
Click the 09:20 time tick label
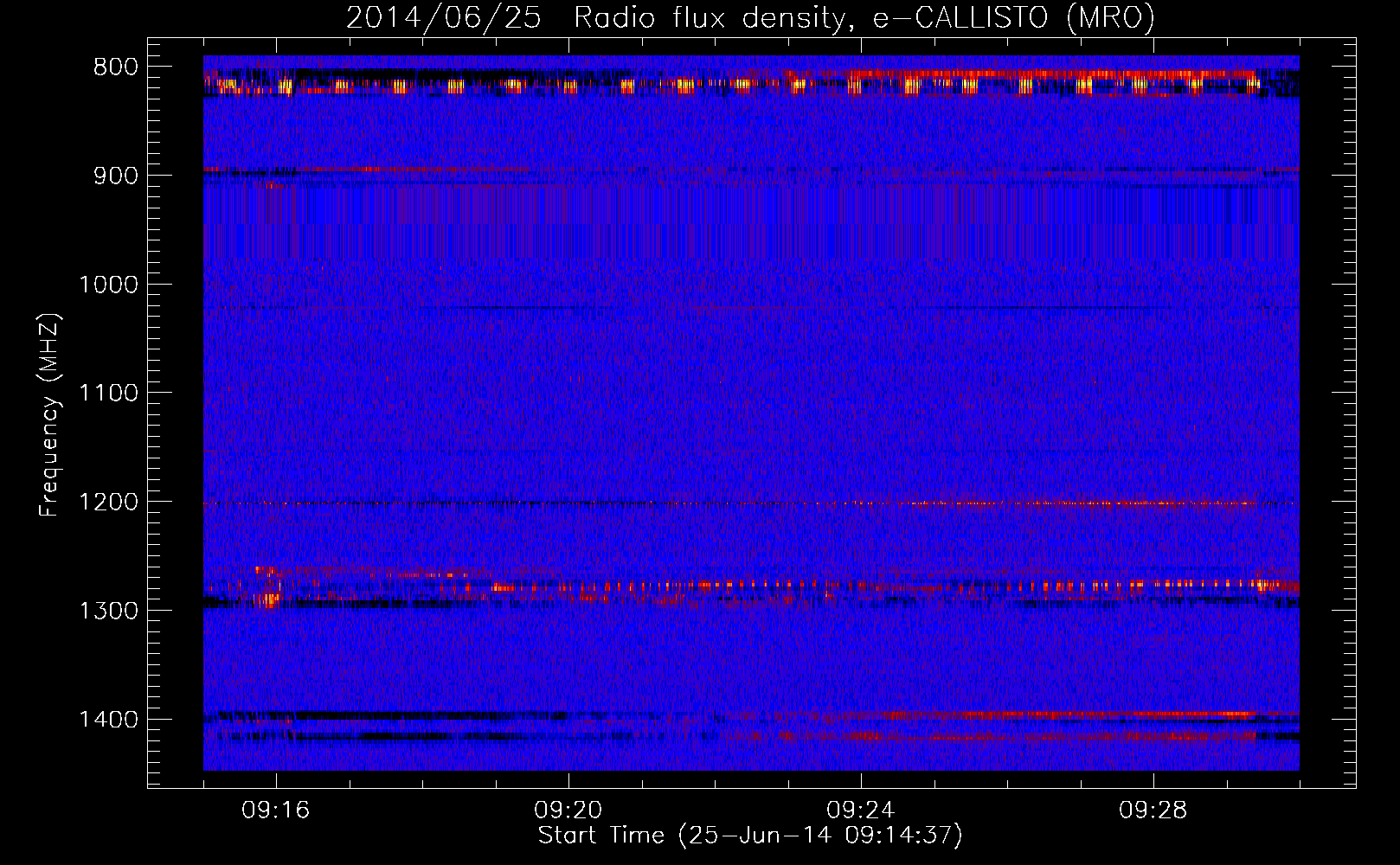click(x=568, y=811)
